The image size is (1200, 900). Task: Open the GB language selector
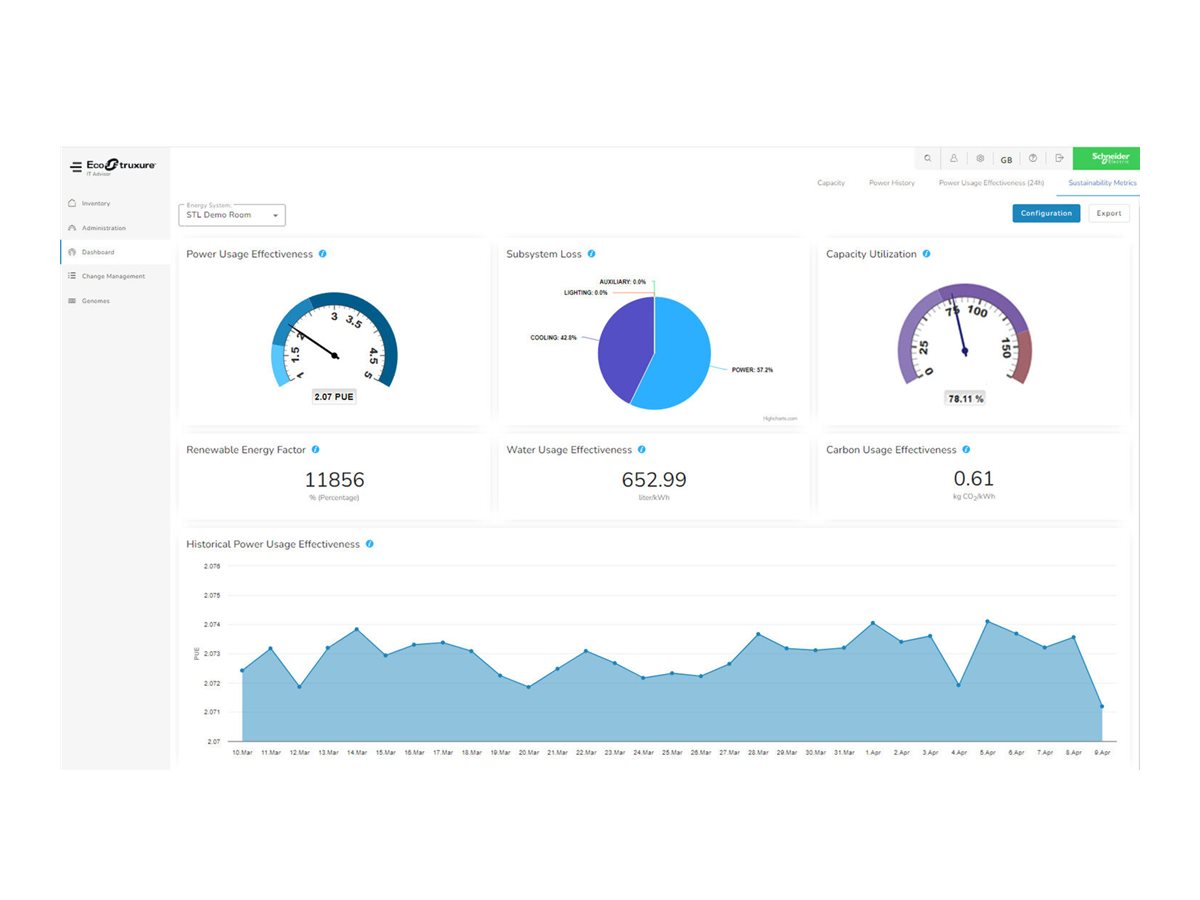coord(1006,159)
